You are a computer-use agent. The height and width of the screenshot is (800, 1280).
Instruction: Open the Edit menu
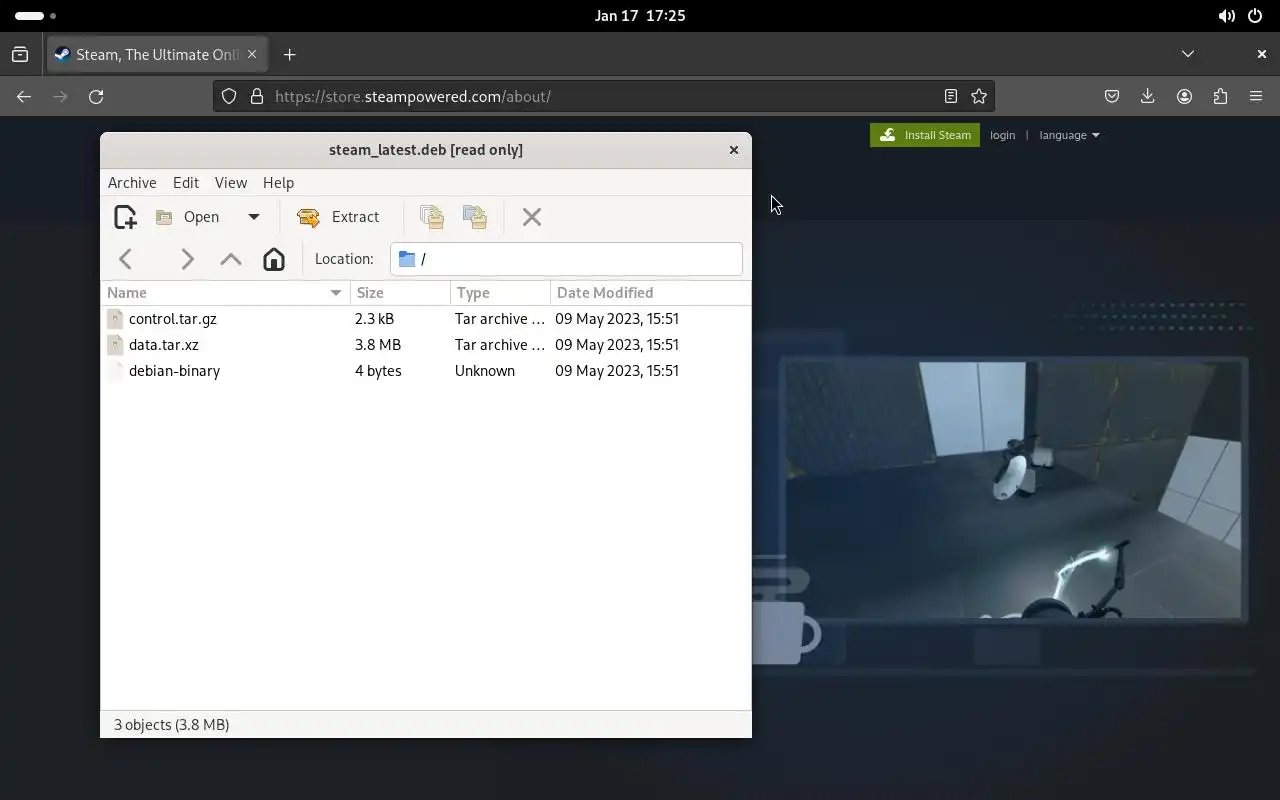[186, 183]
